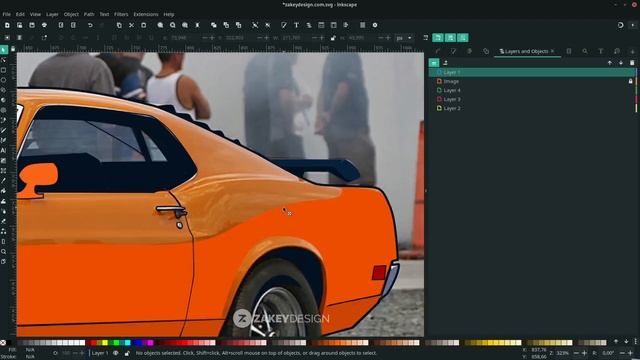Screen dimensions: 640x360
Task: Unlock the Image layer padlock
Action: point(631,81)
